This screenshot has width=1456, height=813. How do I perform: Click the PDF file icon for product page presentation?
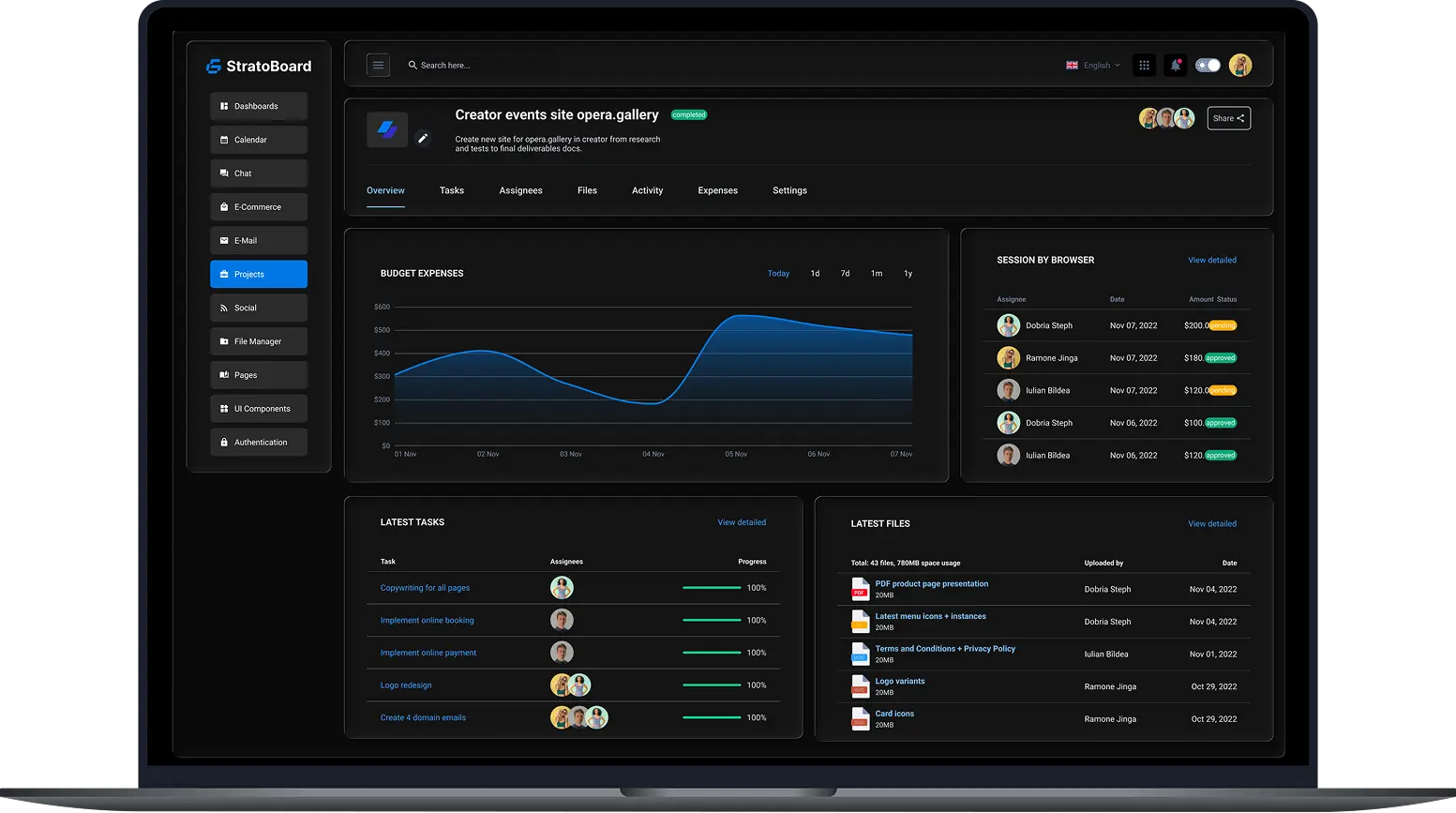point(860,589)
